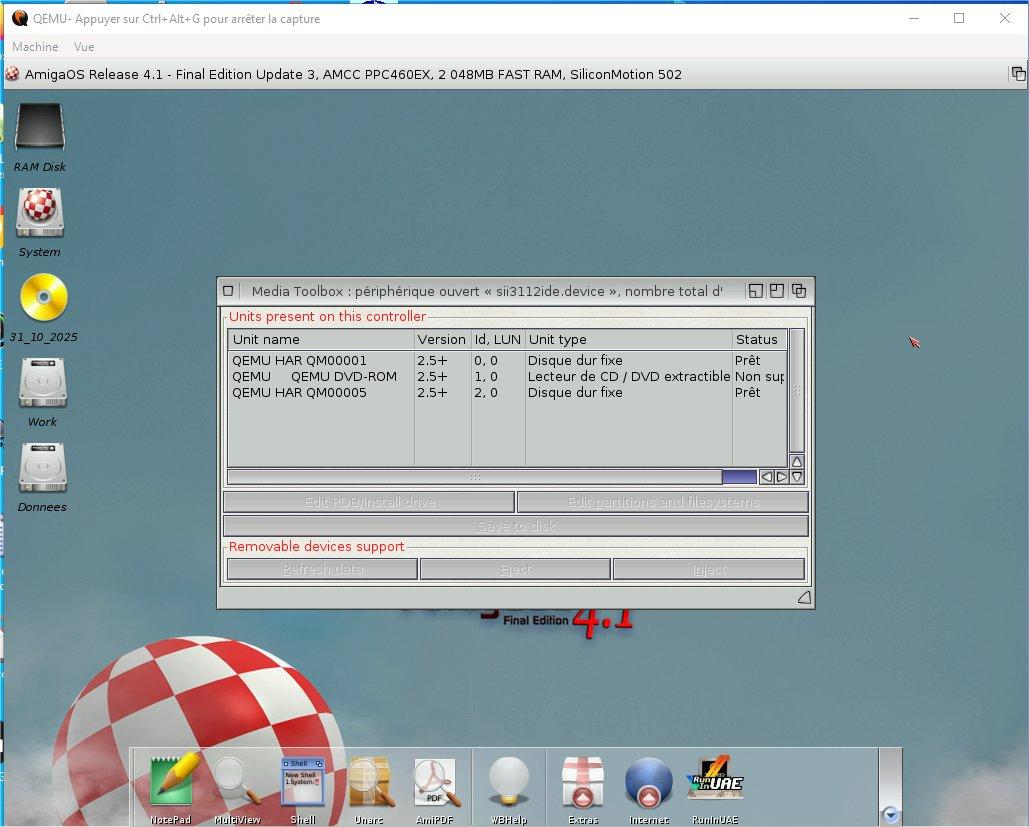
Task: Launch Unarc from the dock
Action: click(369, 782)
